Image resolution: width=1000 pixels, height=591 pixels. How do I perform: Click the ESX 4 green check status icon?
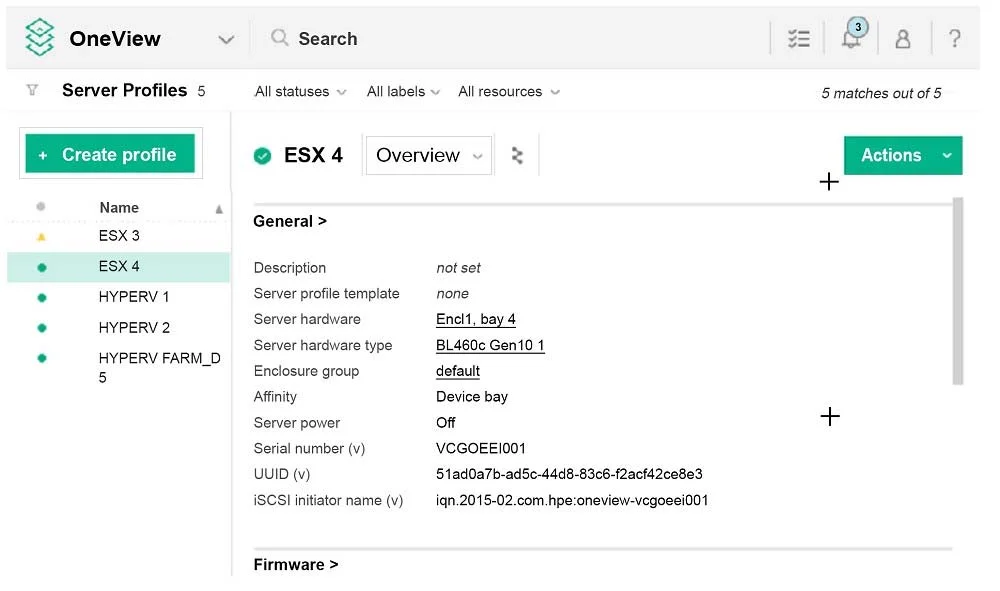point(262,156)
